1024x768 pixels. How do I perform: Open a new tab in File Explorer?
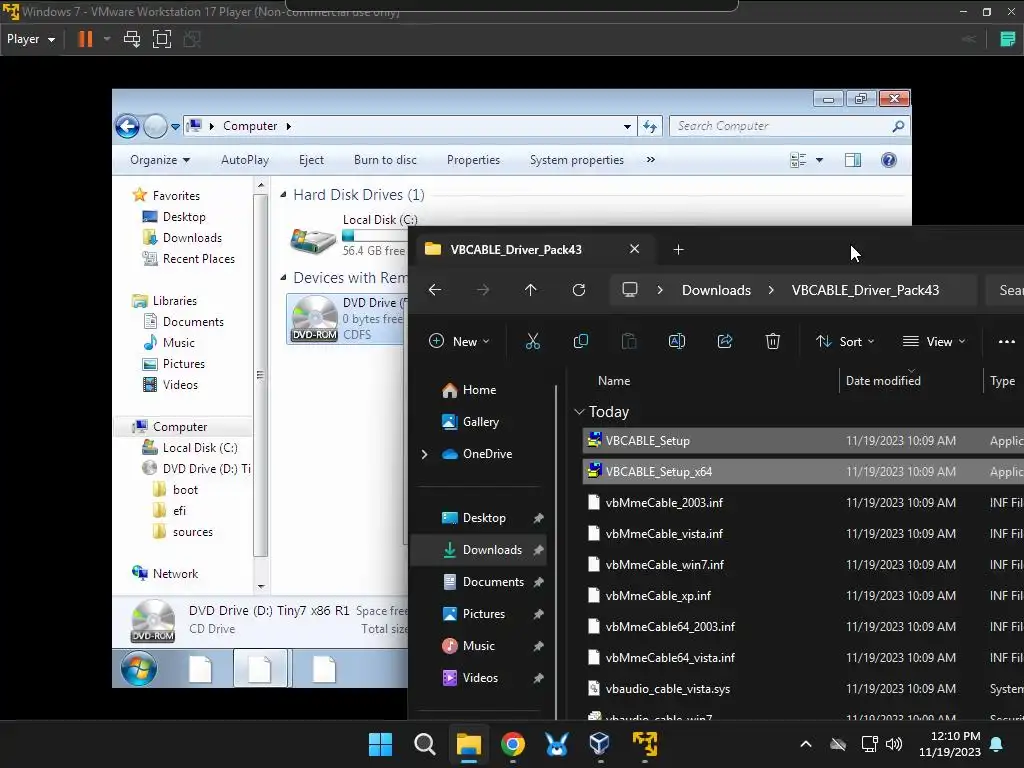coord(679,249)
